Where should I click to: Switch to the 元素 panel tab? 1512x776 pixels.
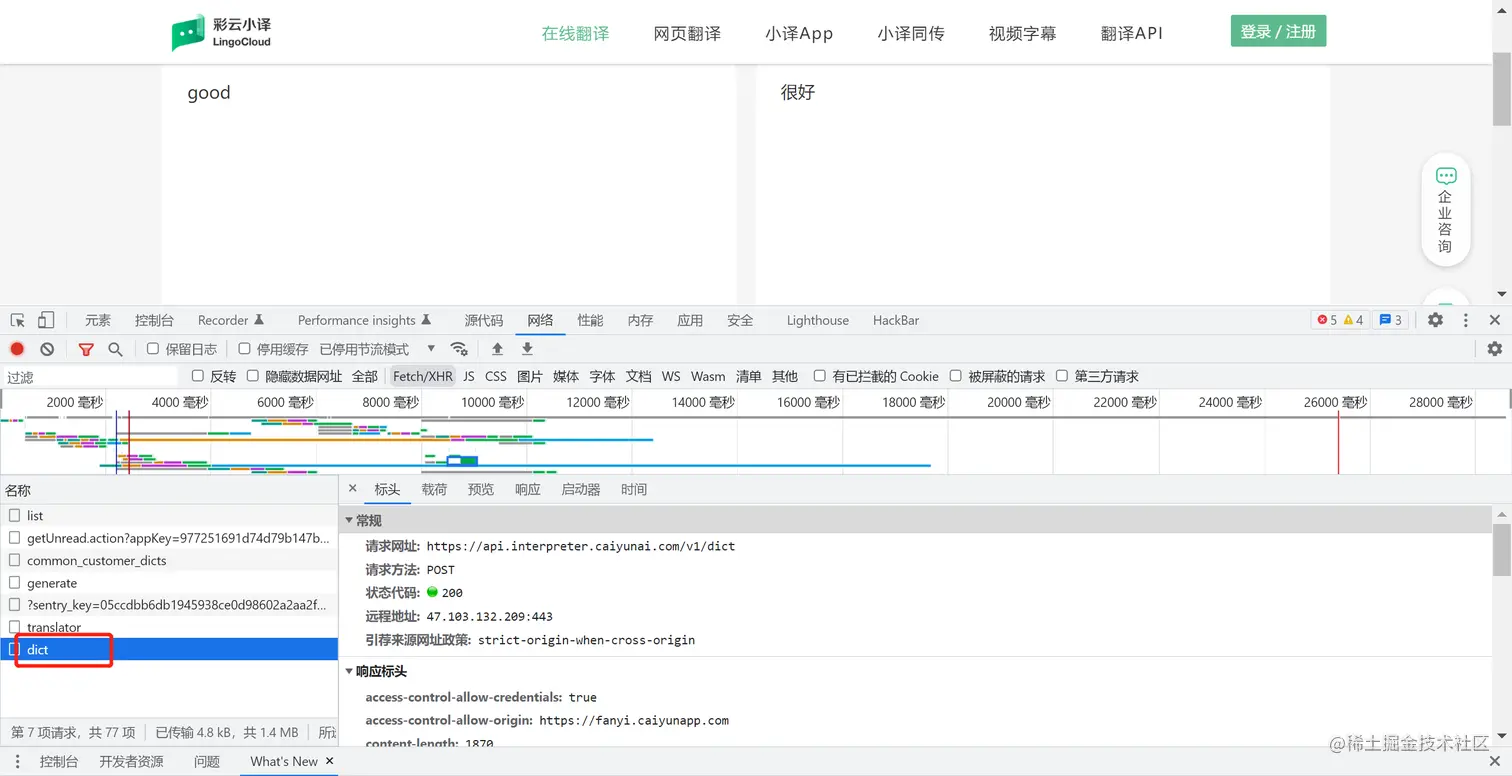coord(98,320)
